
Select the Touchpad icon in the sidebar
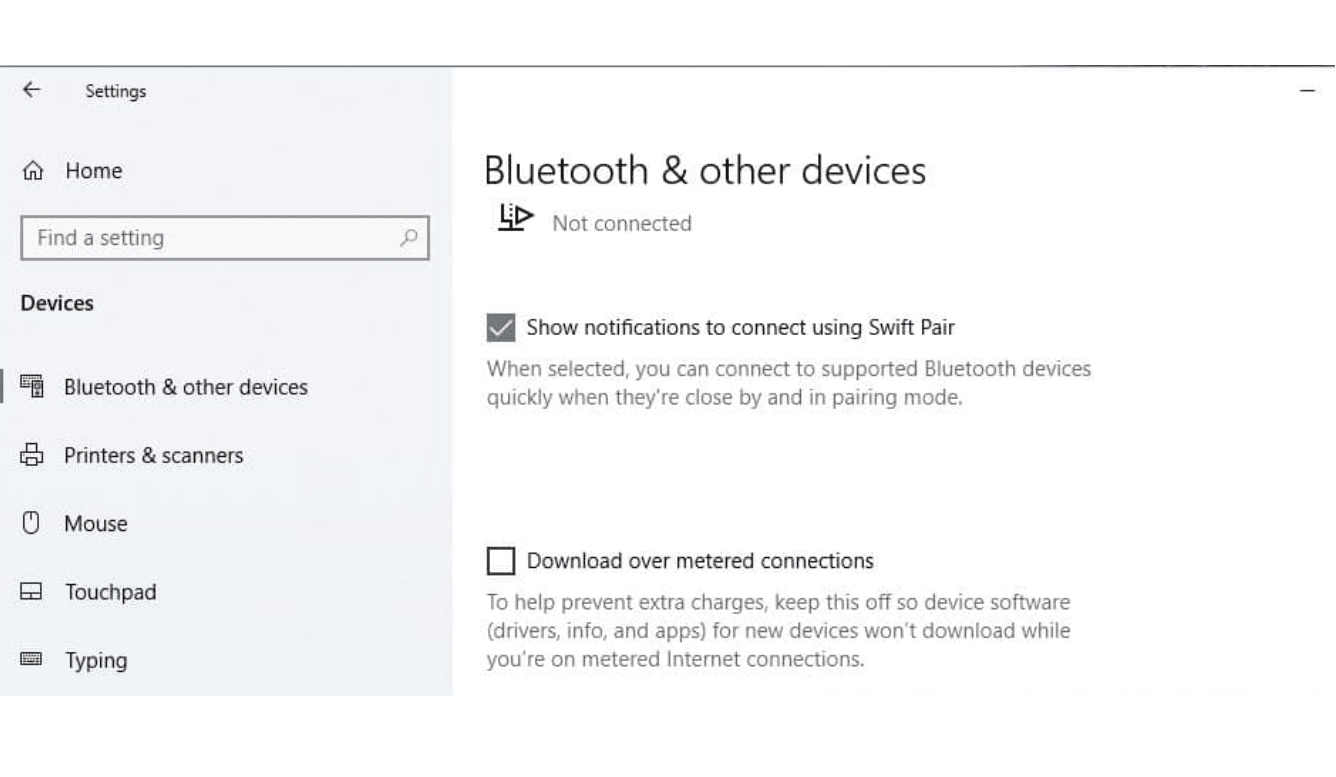33,592
